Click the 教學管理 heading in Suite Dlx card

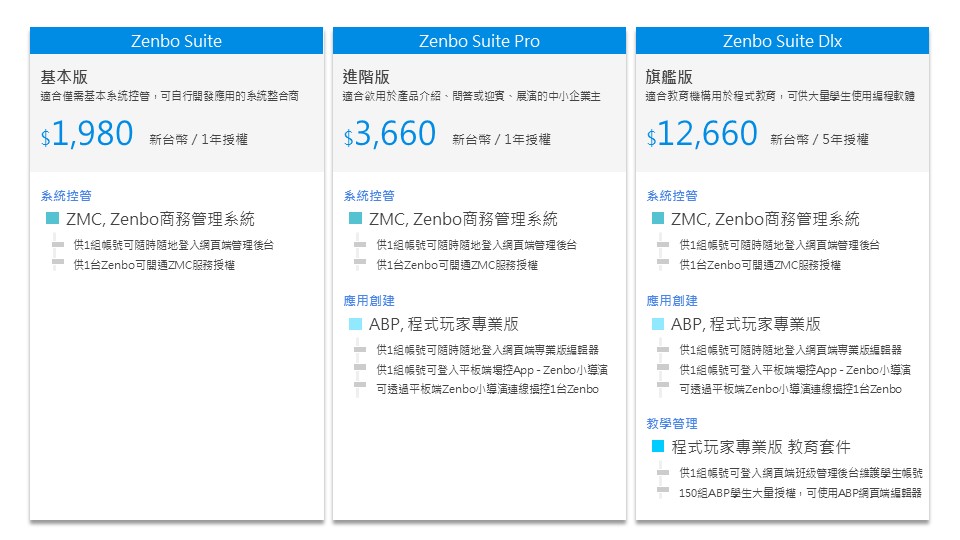(672, 424)
